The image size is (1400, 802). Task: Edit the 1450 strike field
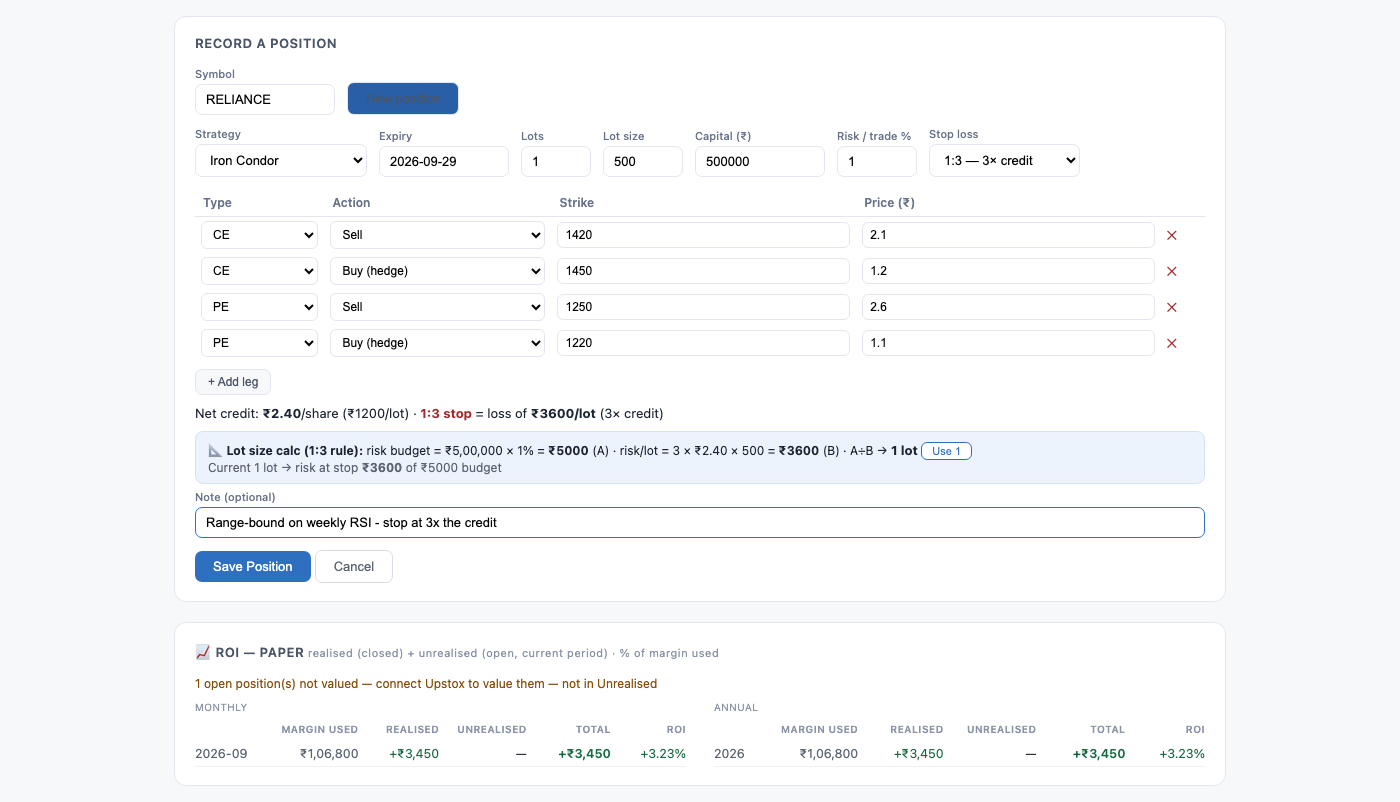pos(703,271)
